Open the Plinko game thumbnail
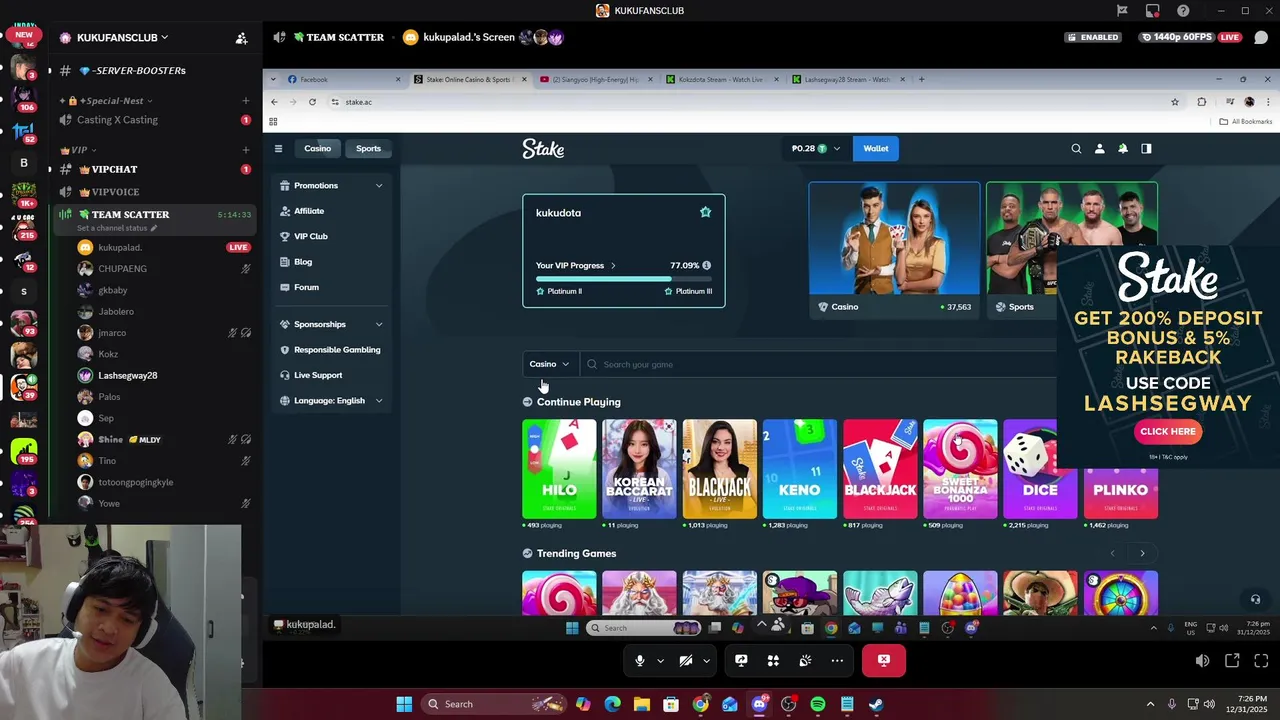 (x=1120, y=469)
